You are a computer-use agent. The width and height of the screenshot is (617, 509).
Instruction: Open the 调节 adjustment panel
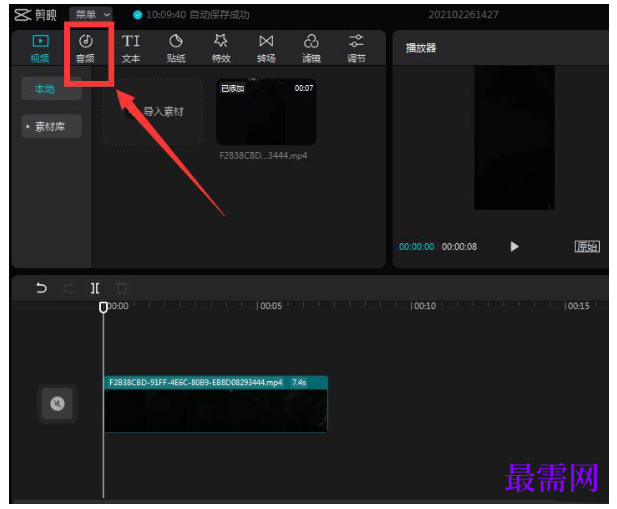click(356, 49)
